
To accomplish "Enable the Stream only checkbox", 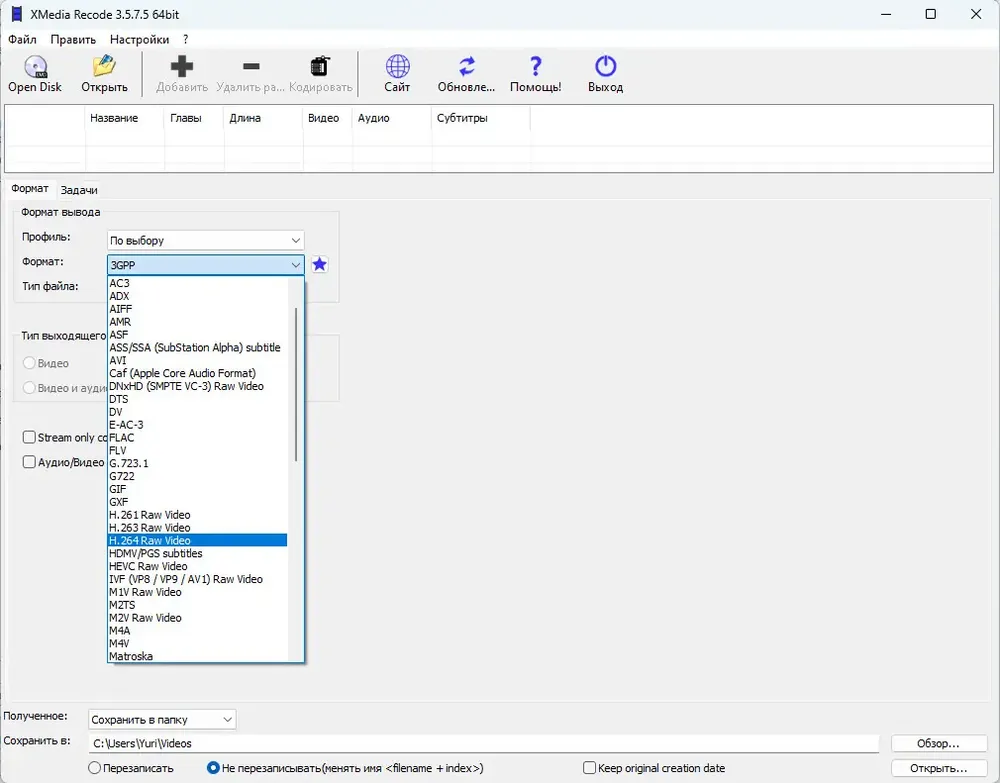I will [x=29, y=437].
